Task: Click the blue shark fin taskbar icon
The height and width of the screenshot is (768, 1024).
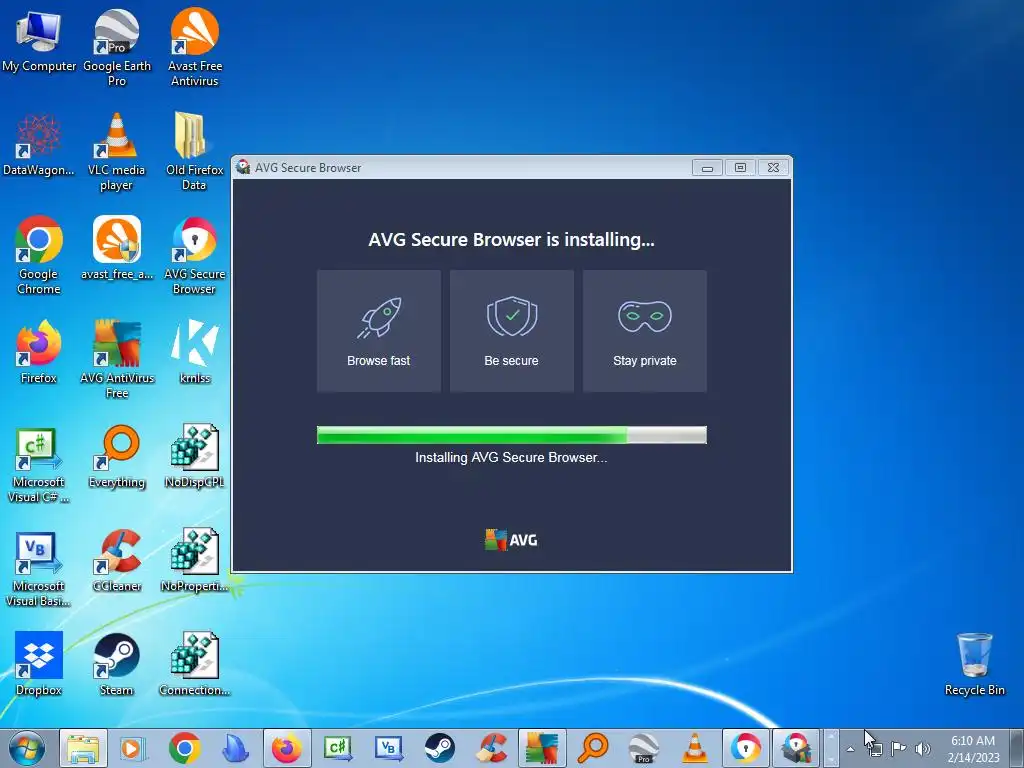Action: [235, 748]
